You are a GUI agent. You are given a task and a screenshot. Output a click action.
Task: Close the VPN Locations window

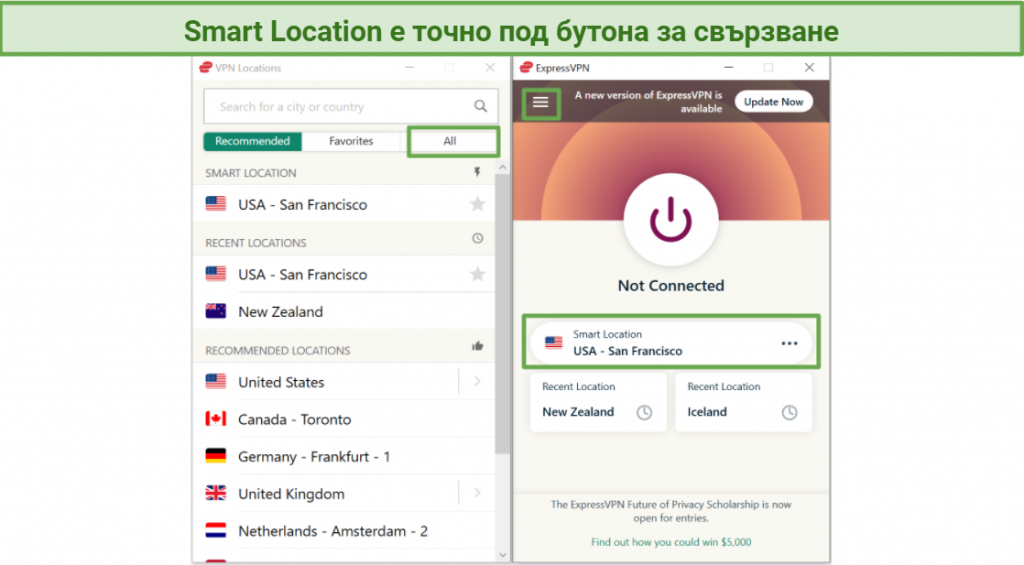[x=490, y=67]
